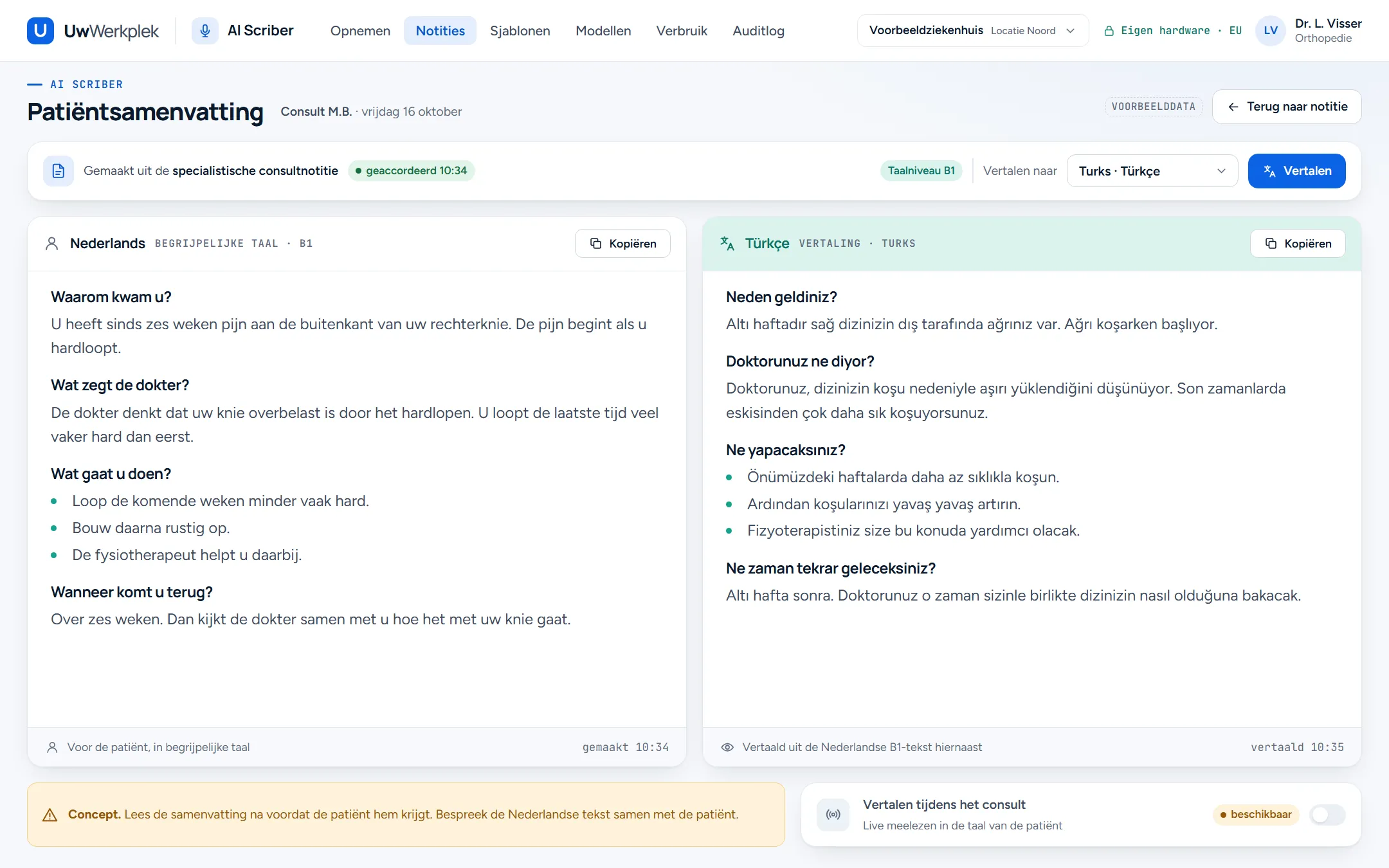The image size is (1389, 868).
Task: Click the person icon in Dutch panel footer
Action: (x=53, y=747)
